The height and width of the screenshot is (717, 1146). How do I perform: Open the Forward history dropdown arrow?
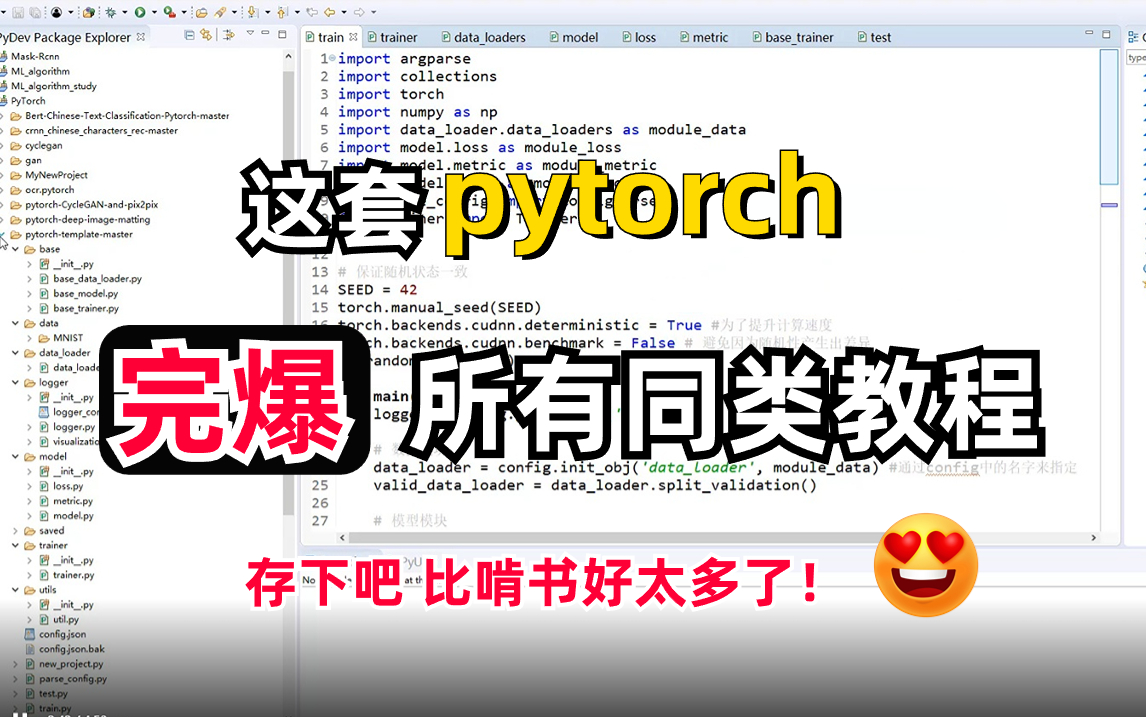click(x=373, y=12)
